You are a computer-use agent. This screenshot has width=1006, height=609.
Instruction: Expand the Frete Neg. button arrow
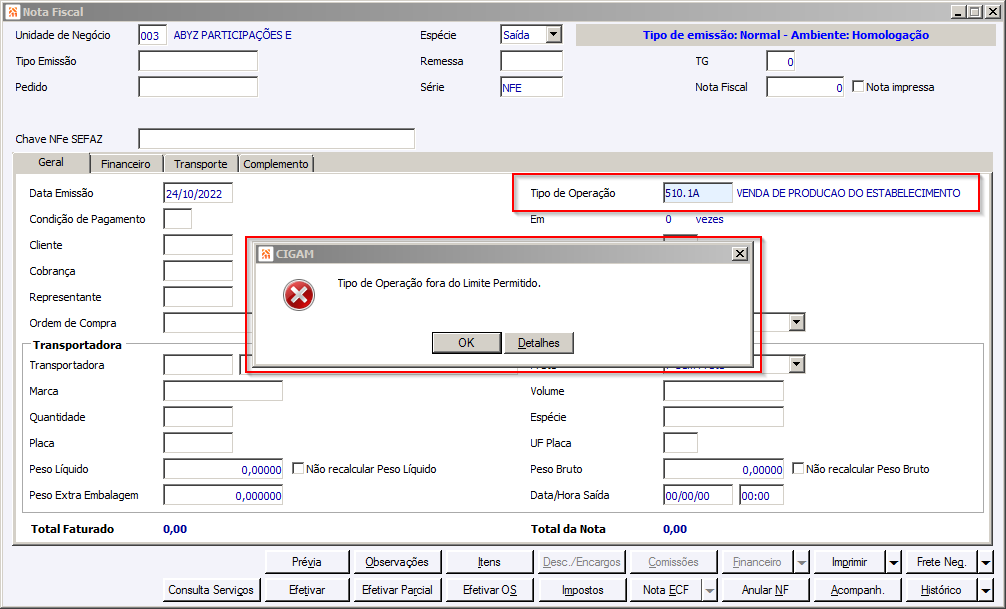(986, 562)
